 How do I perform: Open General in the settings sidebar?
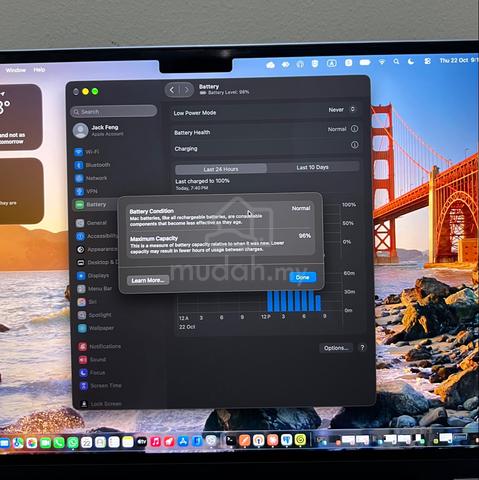click(91, 223)
